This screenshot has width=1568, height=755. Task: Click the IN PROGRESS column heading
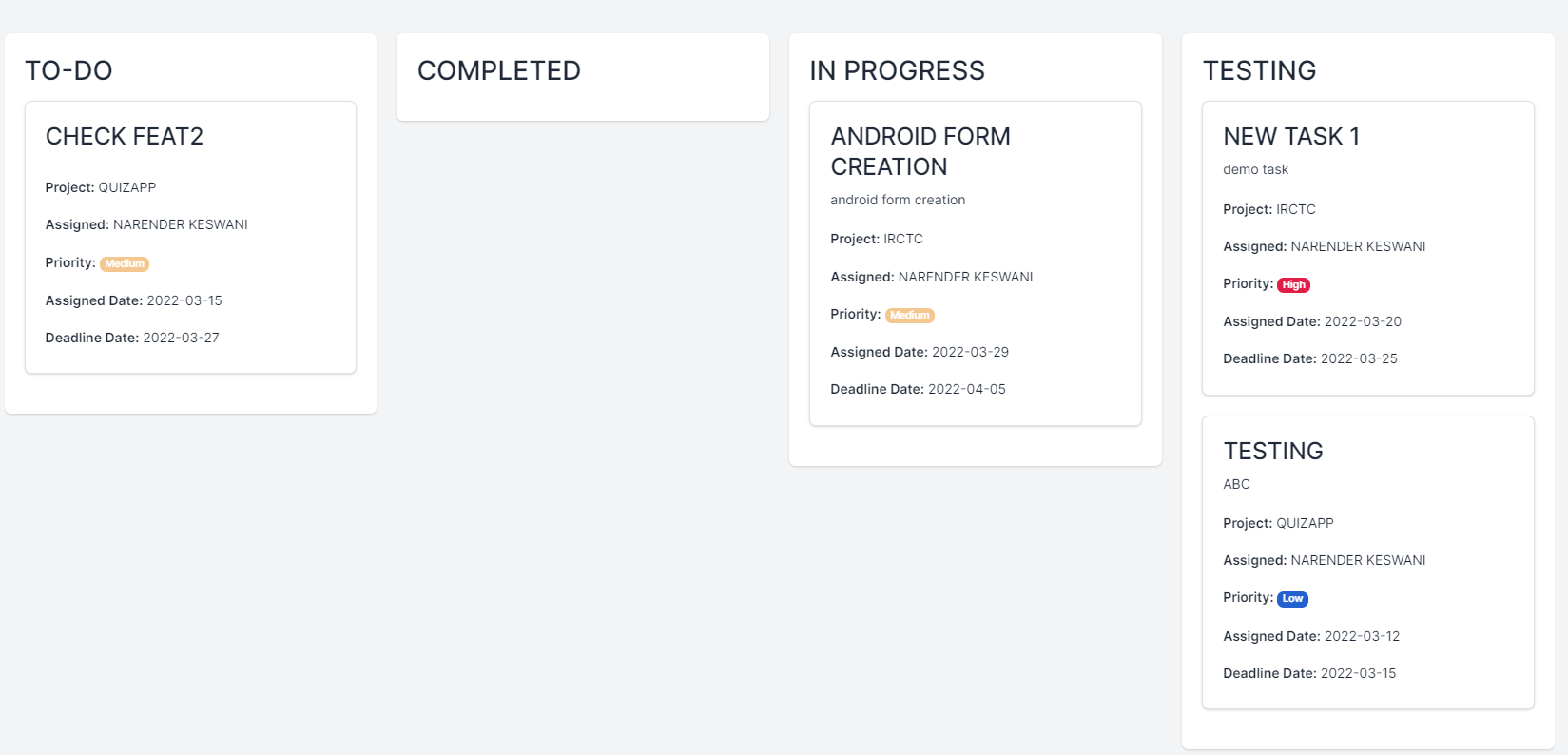(x=897, y=70)
